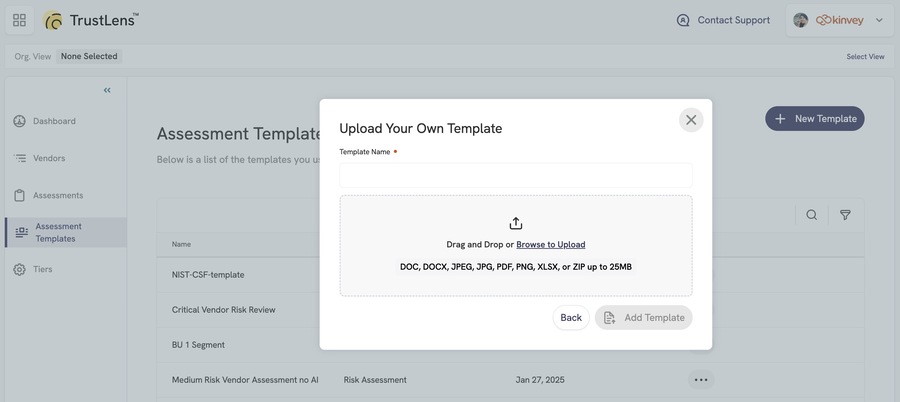The height and width of the screenshot is (402, 900).
Task: Click the TrustLens logo
Action: pyautogui.click(x=91, y=20)
